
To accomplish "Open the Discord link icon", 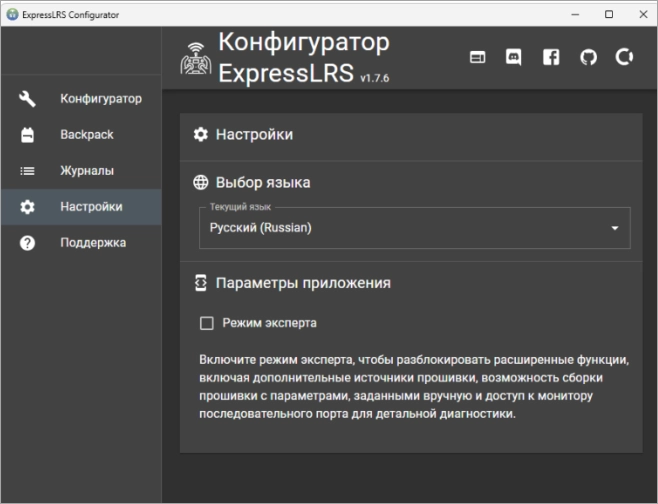I will click(514, 57).
